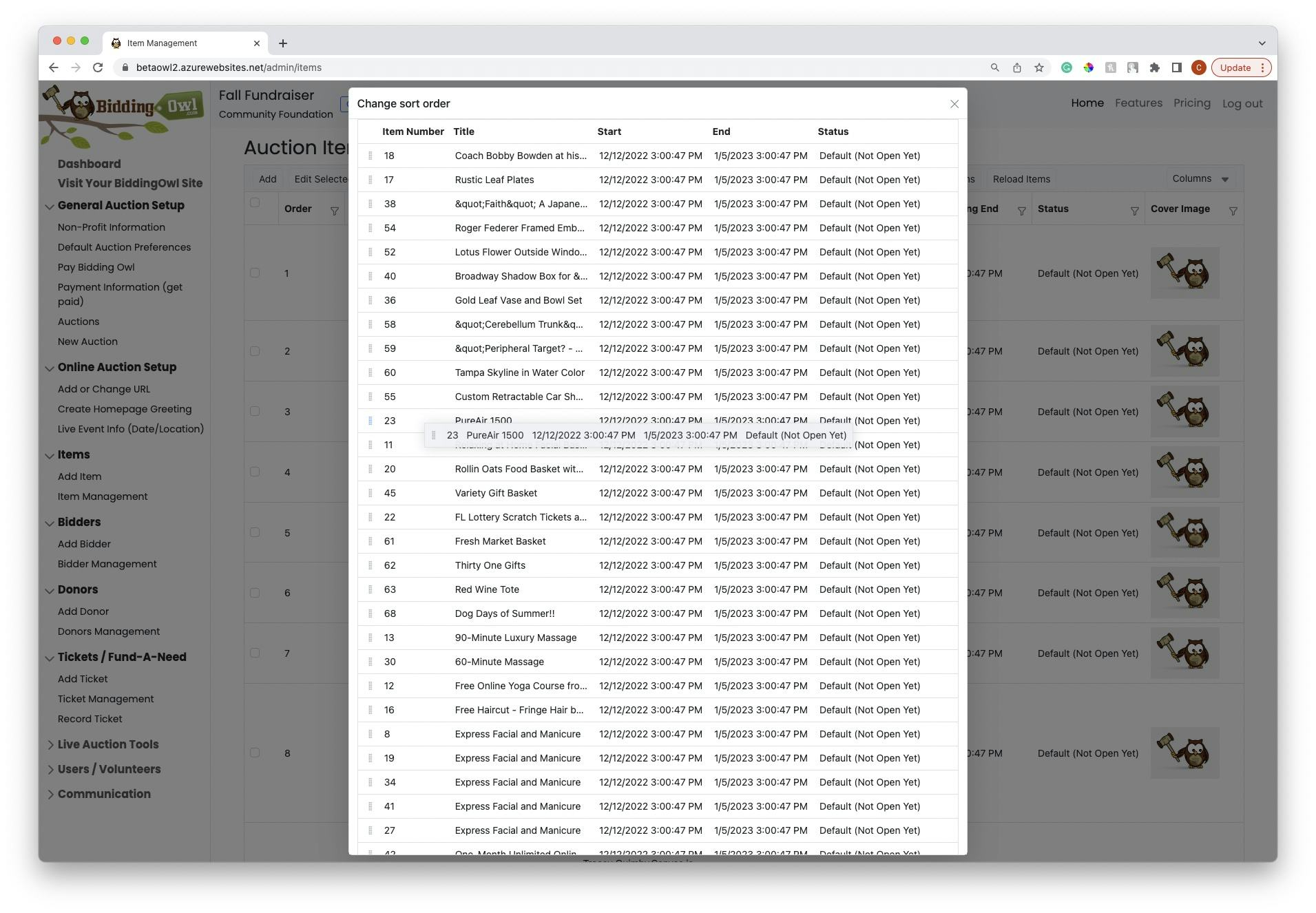The image size is (1316, 913).
Task: Open the Pricing menu item
Action: point(1192,103)
